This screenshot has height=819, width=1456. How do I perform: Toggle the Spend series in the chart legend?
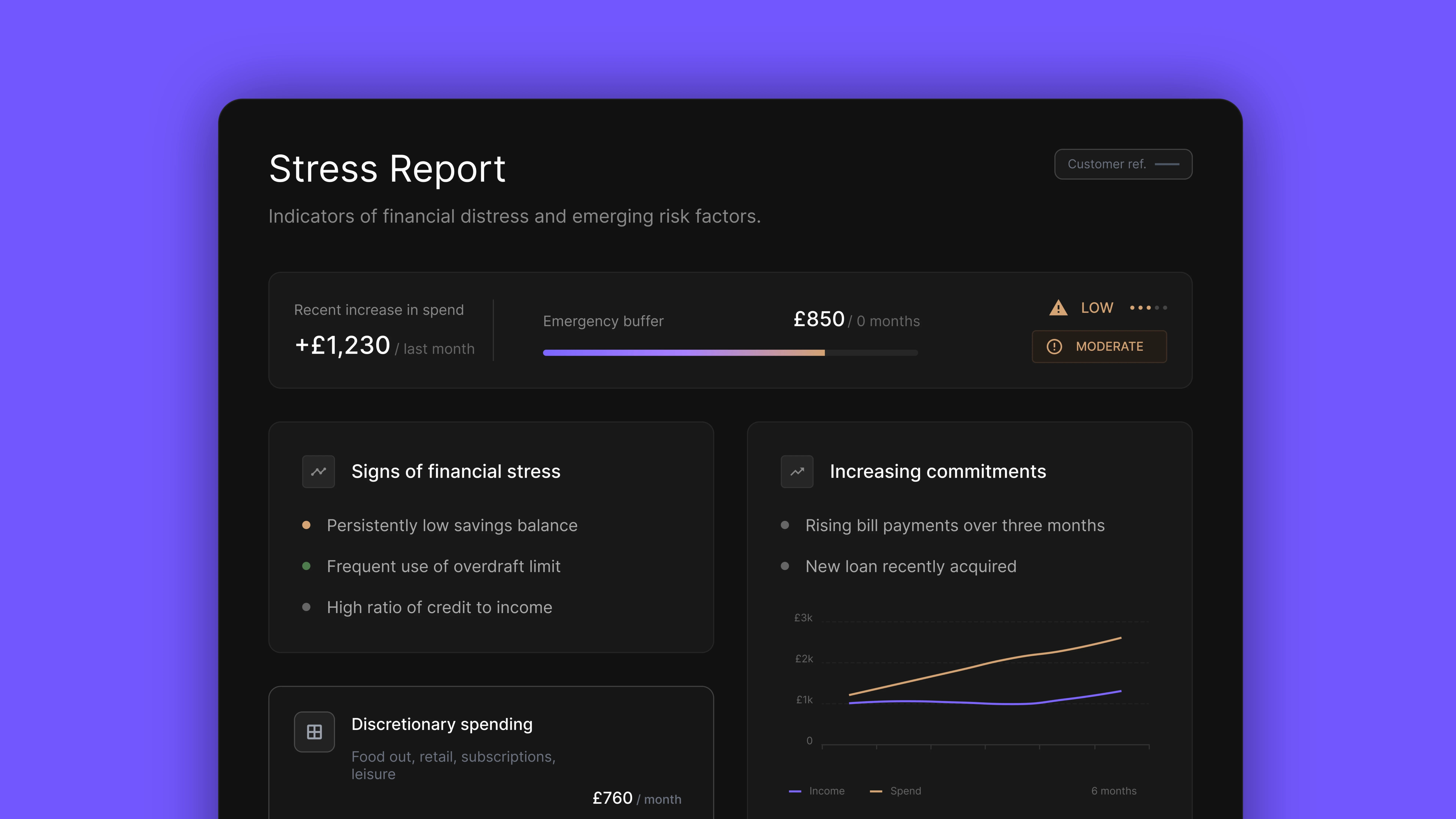[x=896, y=791]
